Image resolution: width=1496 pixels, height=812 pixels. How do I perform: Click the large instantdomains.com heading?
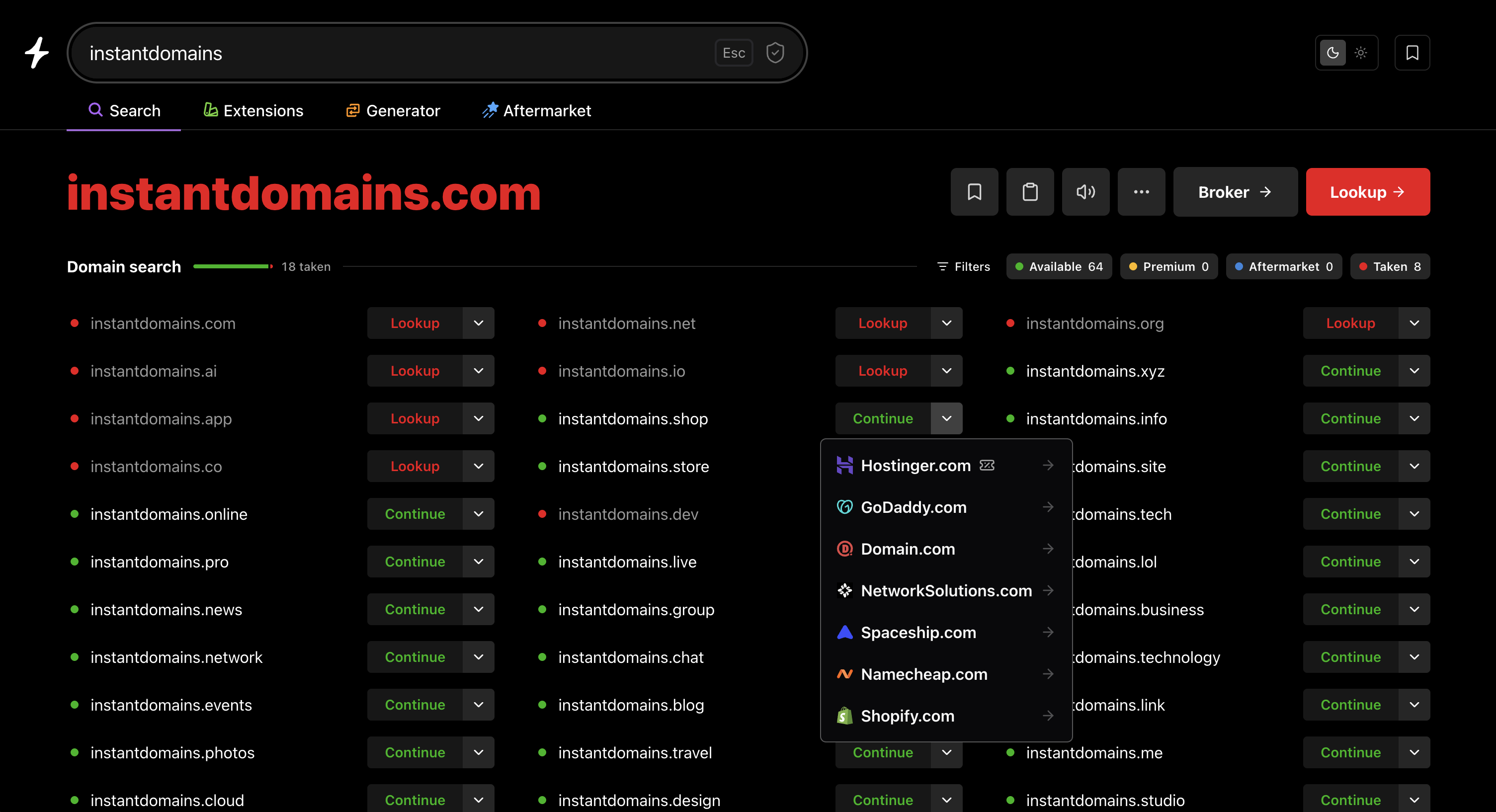click(x=304, y=193)
